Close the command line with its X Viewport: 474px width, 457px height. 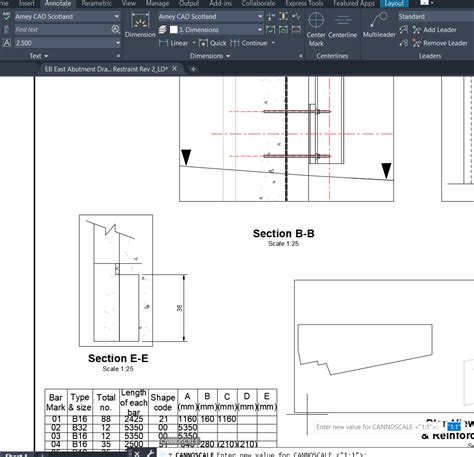click(x=137, y=453)
